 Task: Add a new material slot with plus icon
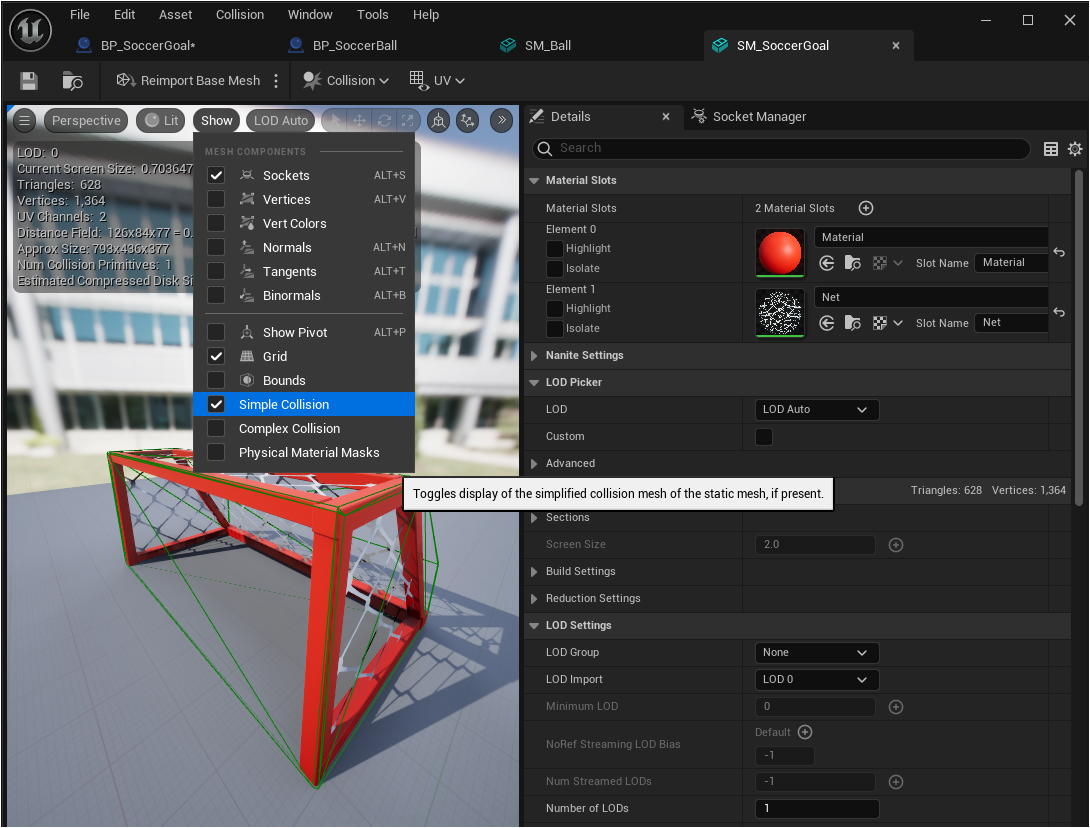(865, 208)
